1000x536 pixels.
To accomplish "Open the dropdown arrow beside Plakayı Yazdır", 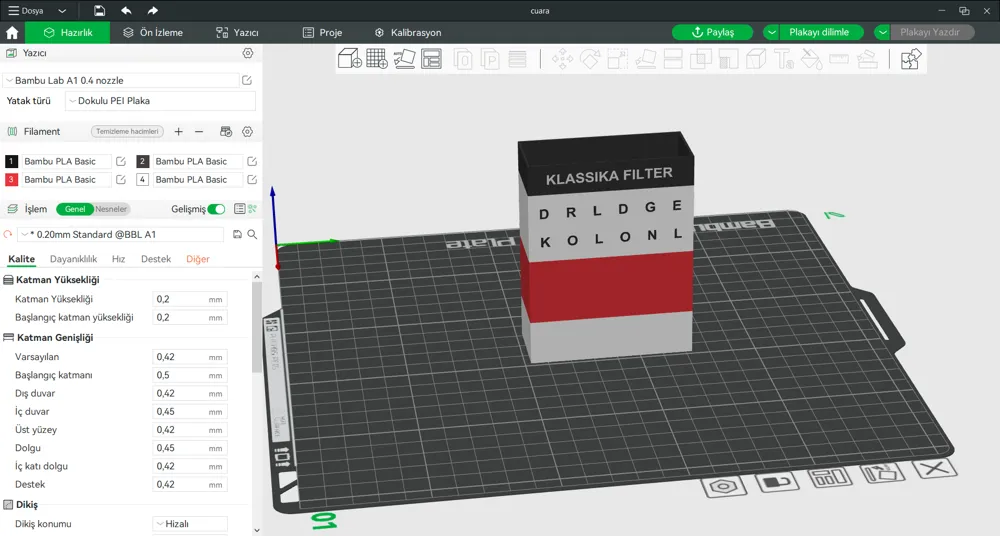I will 883,33.
